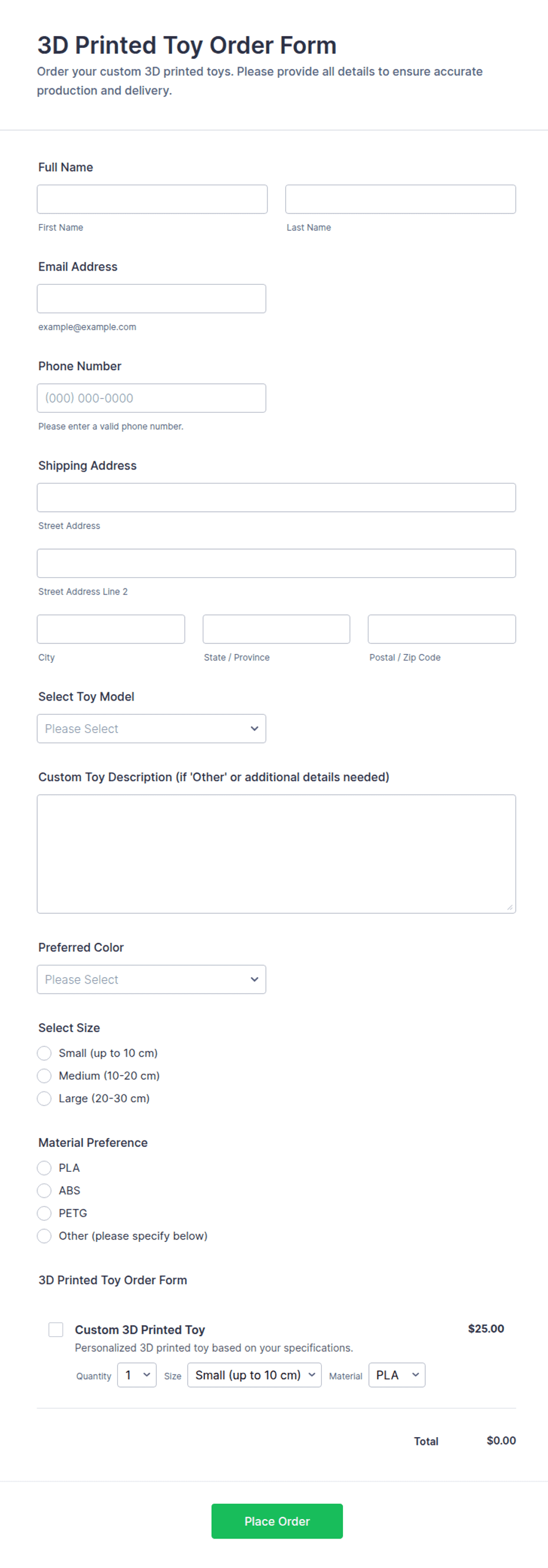Check the Custom 3D Printed Toy checkbox

pos(56,1329)
